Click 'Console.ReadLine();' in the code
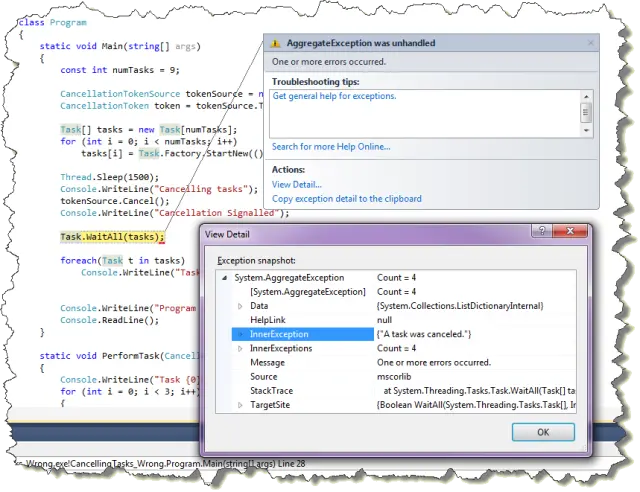The image size is (640, 492). (109, 320)
